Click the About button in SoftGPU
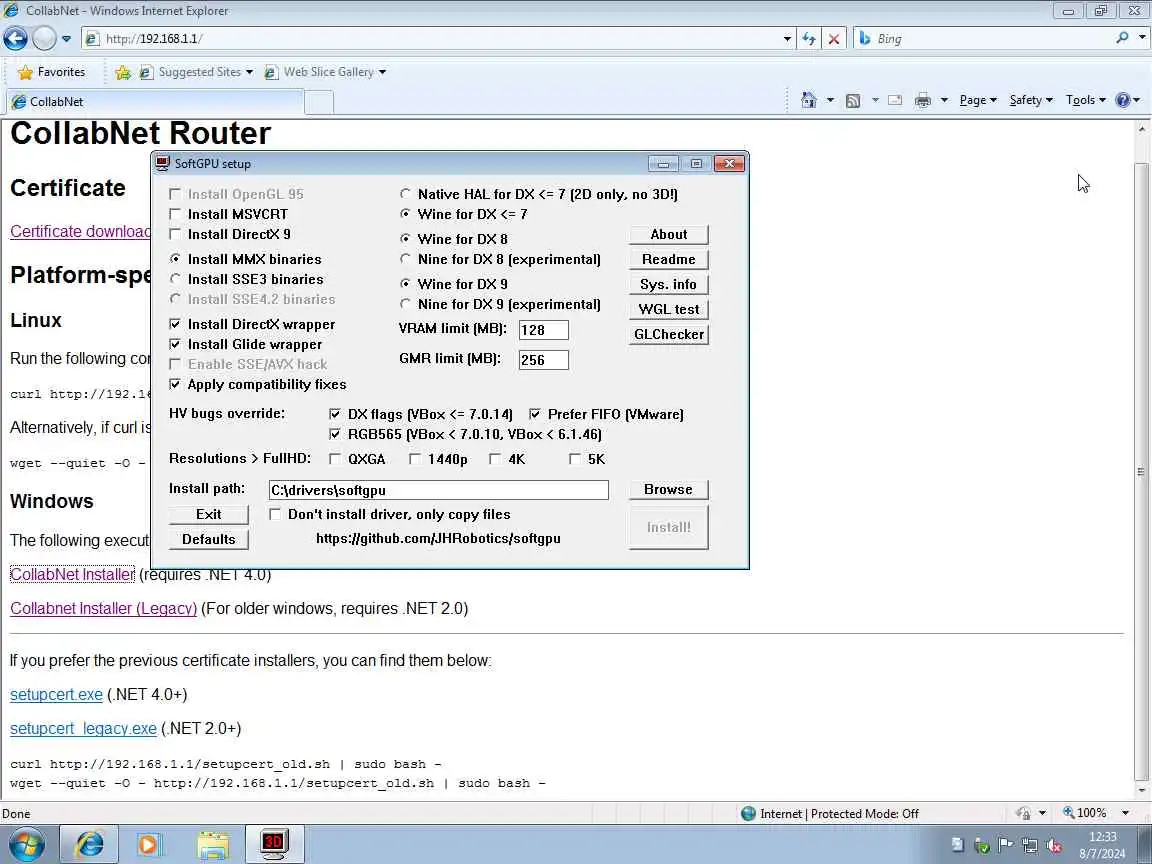Screen dimensions: 1152x864 coord(669,234)
